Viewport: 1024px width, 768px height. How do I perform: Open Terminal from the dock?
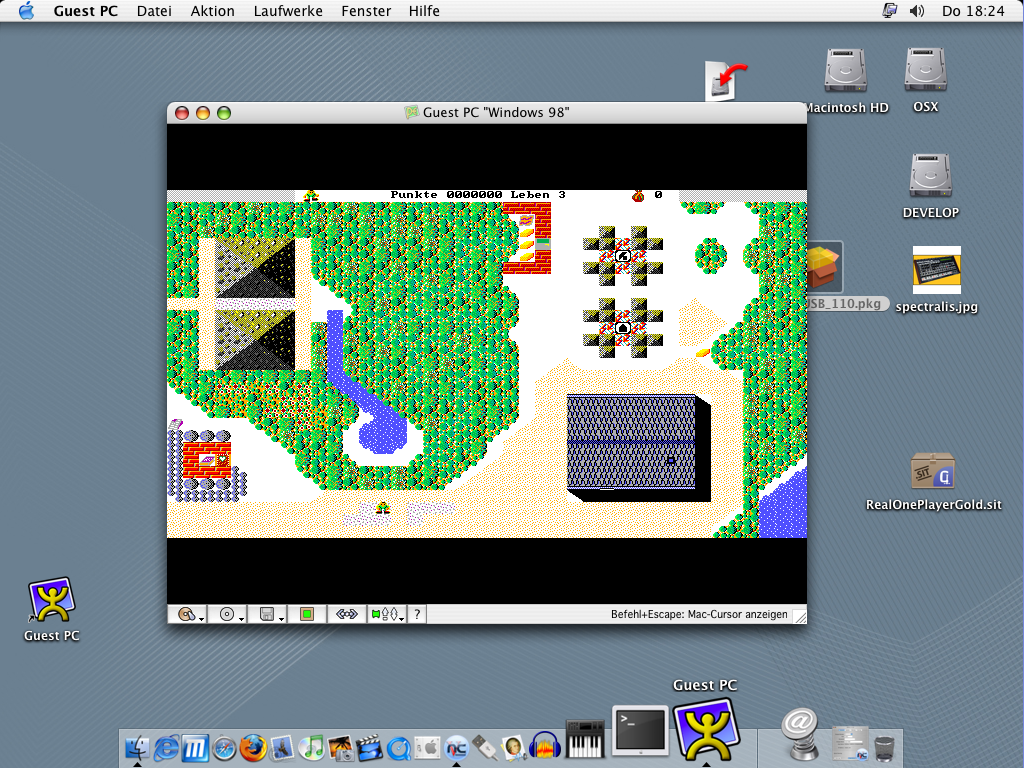click(x=640, y=731)
